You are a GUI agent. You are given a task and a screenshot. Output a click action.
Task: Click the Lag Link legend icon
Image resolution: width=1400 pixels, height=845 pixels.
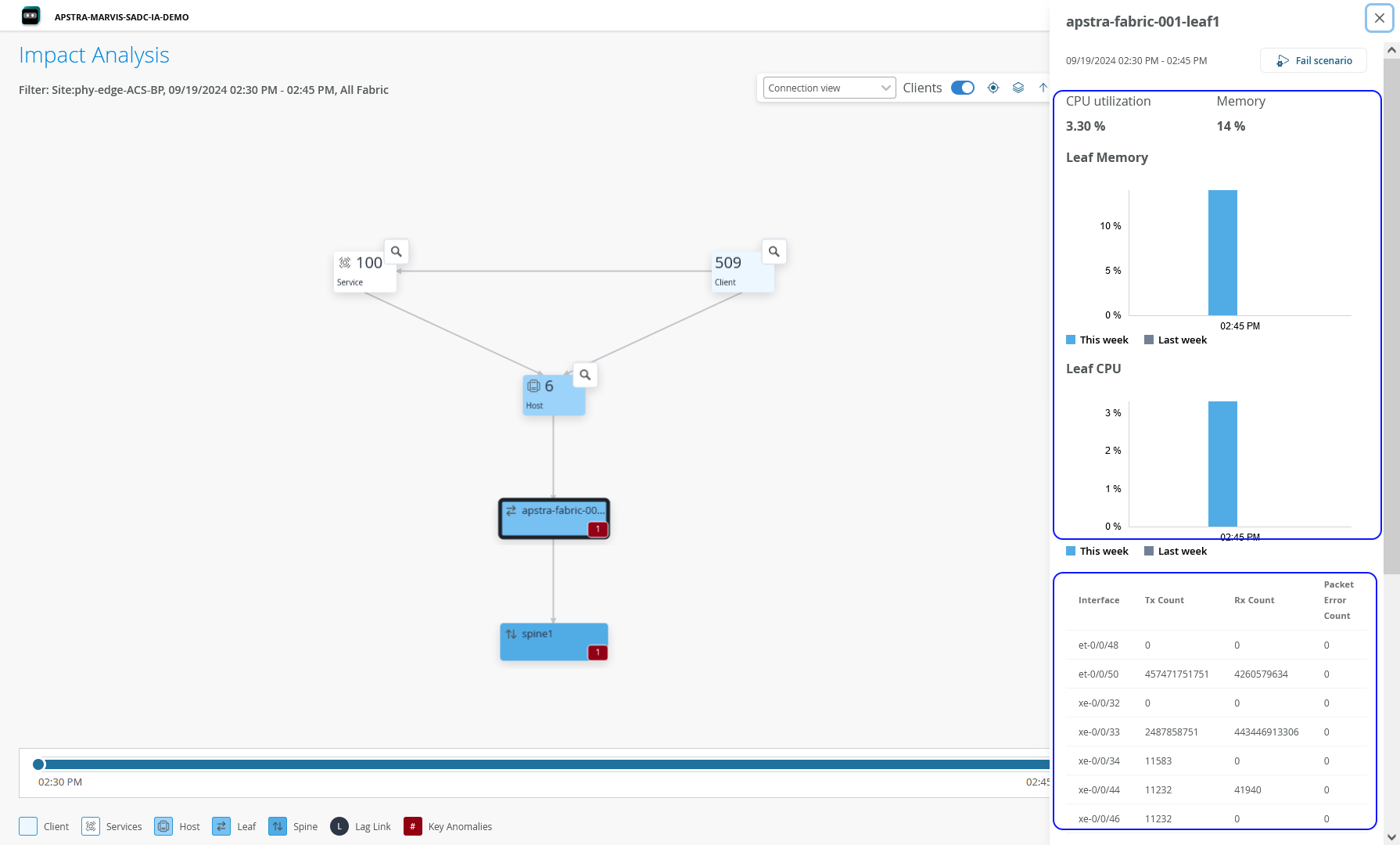tap(339, 826)
